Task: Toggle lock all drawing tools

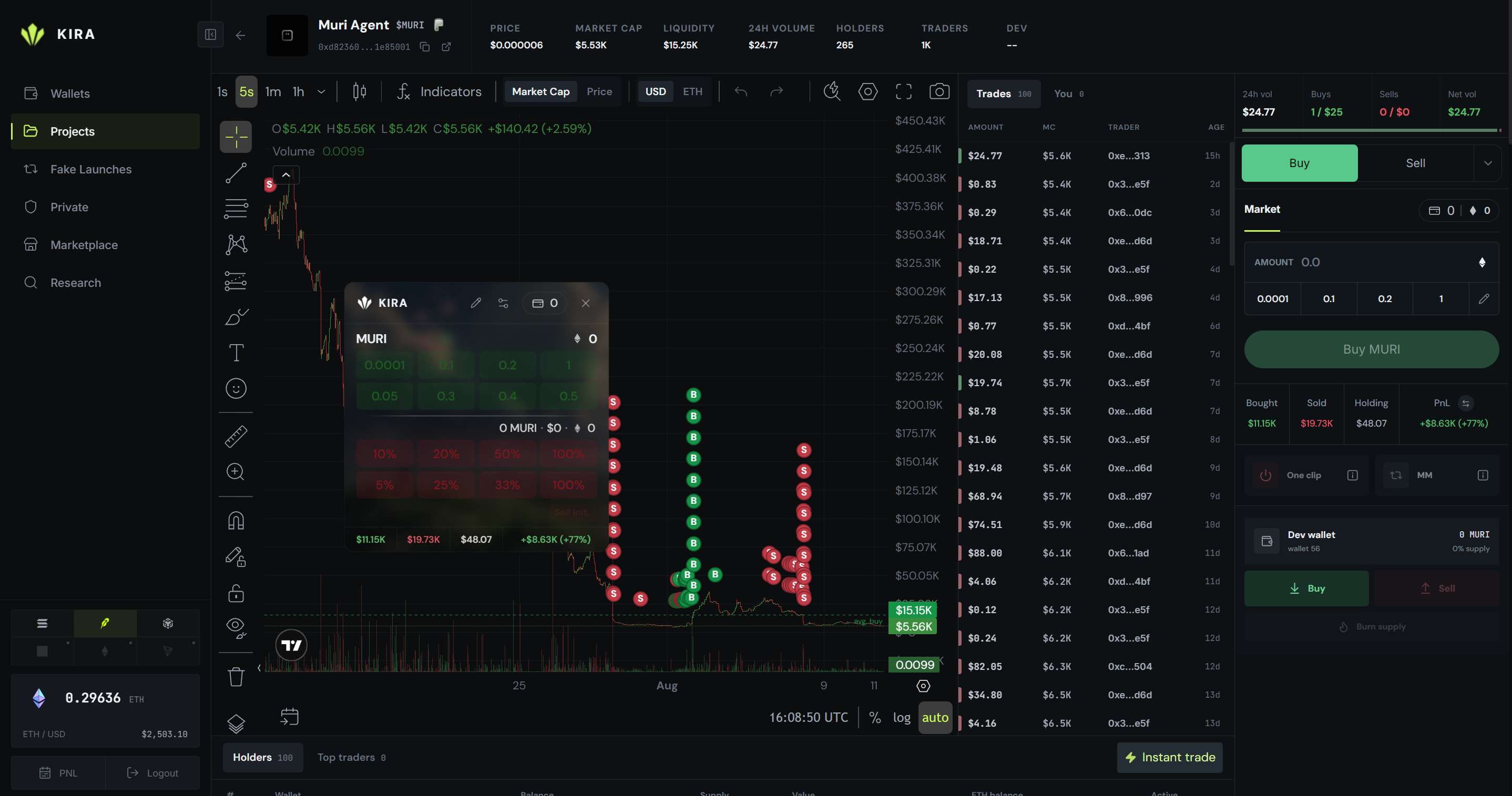Action: [x=236, y=593]
